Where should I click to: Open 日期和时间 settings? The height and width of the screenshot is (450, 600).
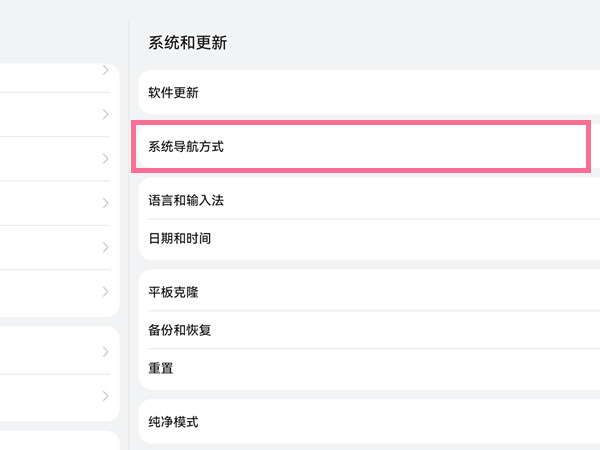(180, 239)
